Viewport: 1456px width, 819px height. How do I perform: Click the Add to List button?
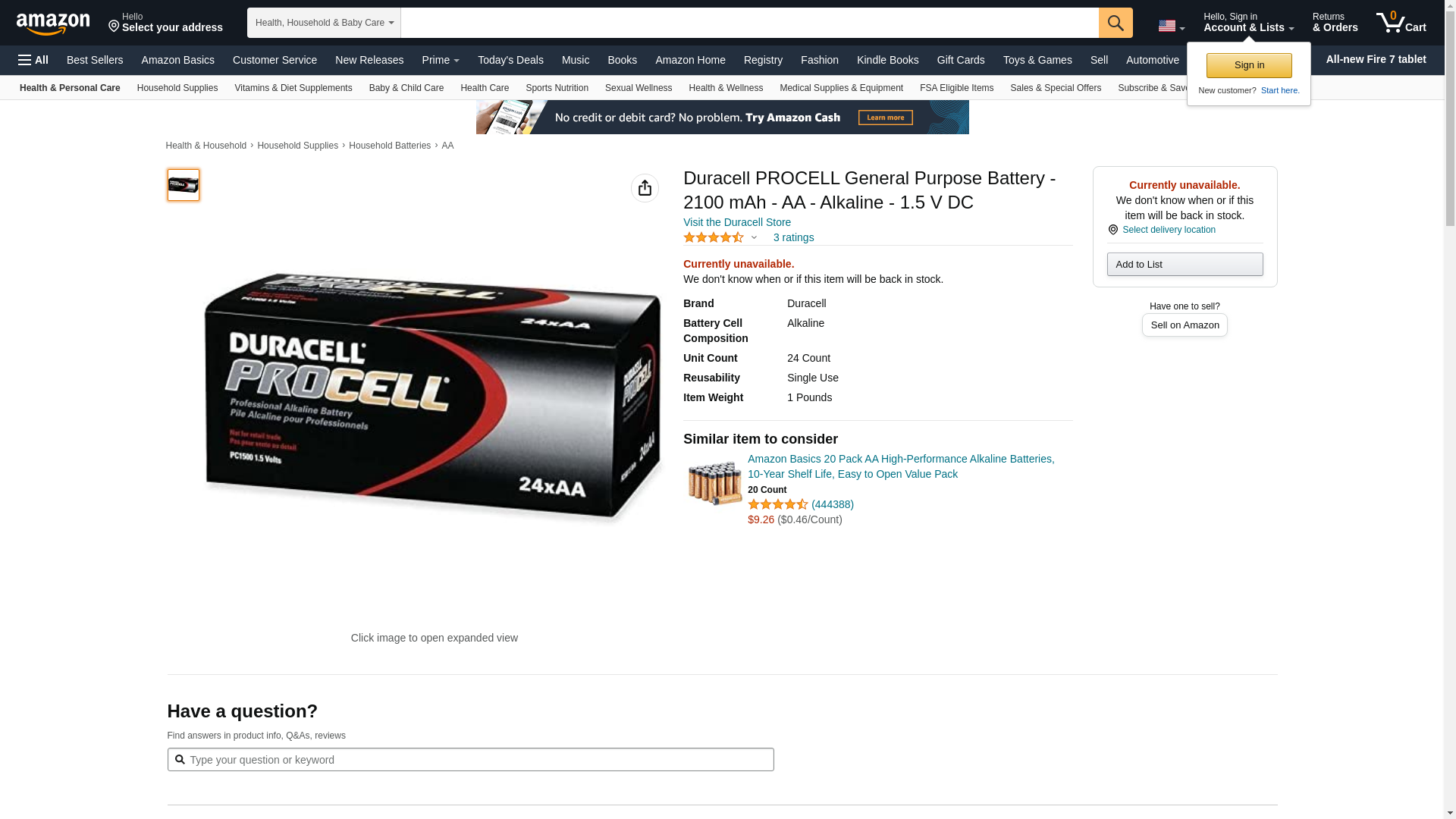(x=1185, y=264)
